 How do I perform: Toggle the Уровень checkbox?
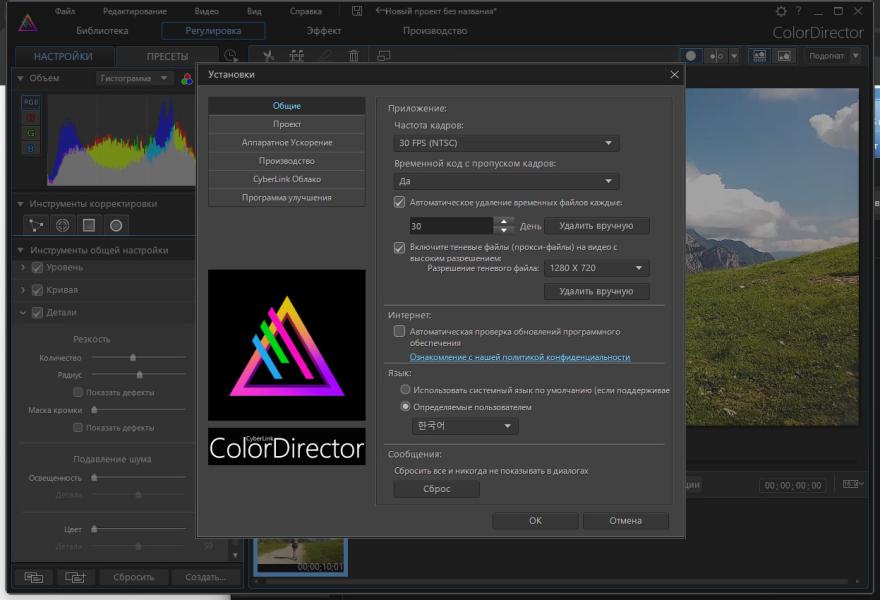[x=37, y=268]
